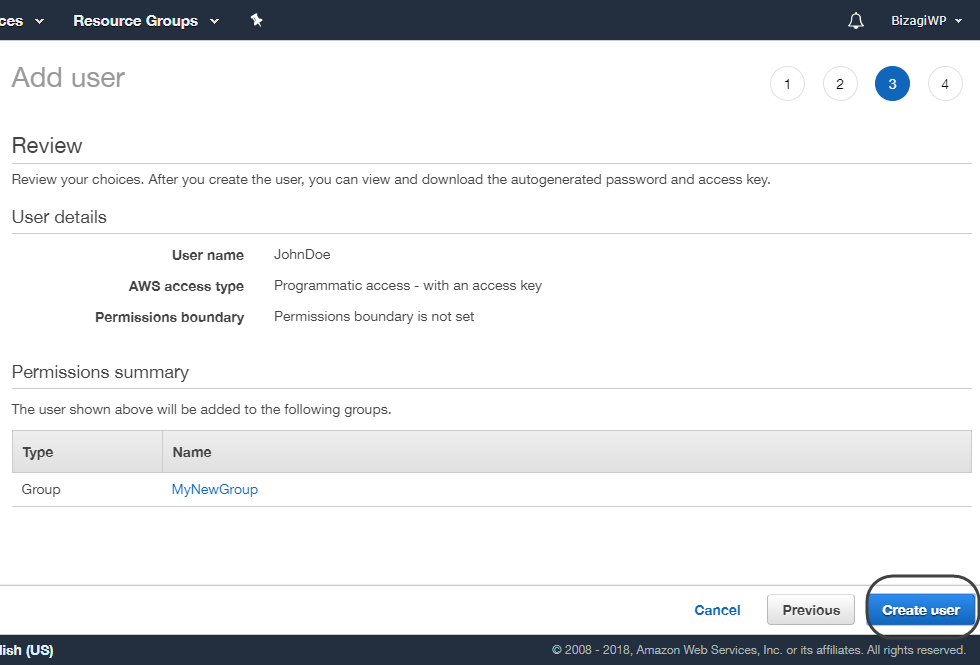The image size is (980, 665).
Task: Click the 'Permissions boundary is not set' text
Action: (x=374, y=316)
